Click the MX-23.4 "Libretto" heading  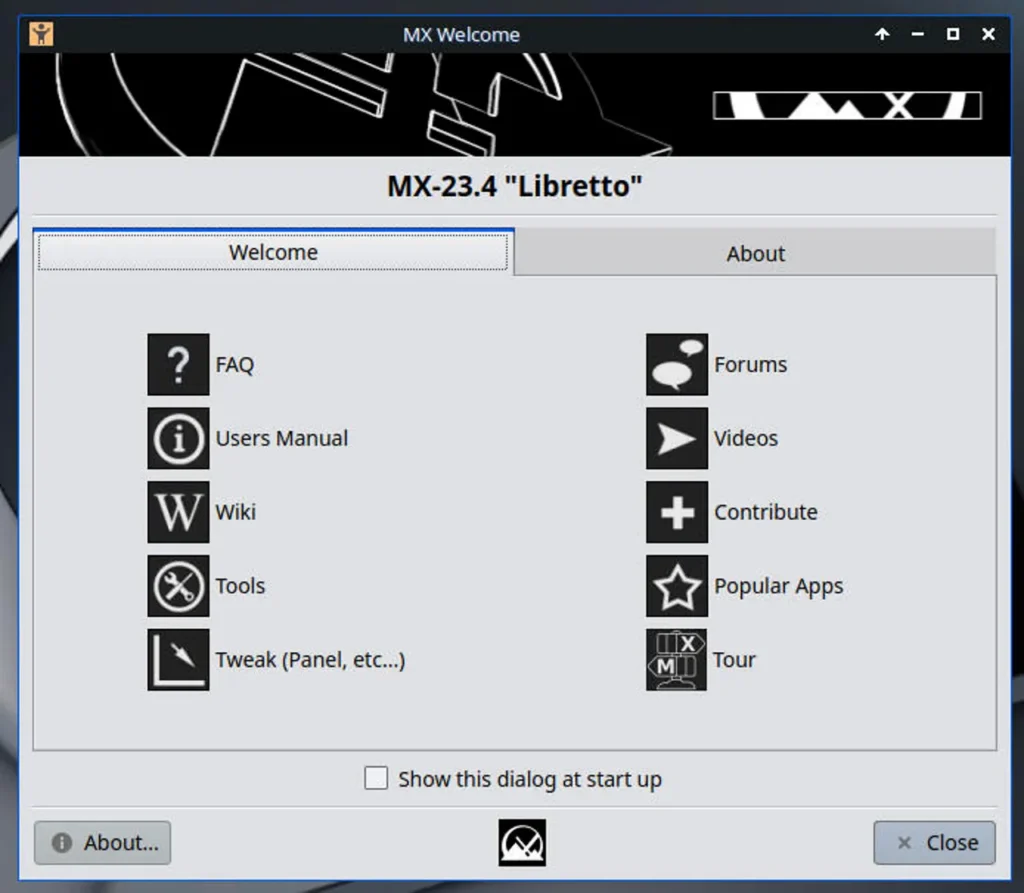[515, 186]
